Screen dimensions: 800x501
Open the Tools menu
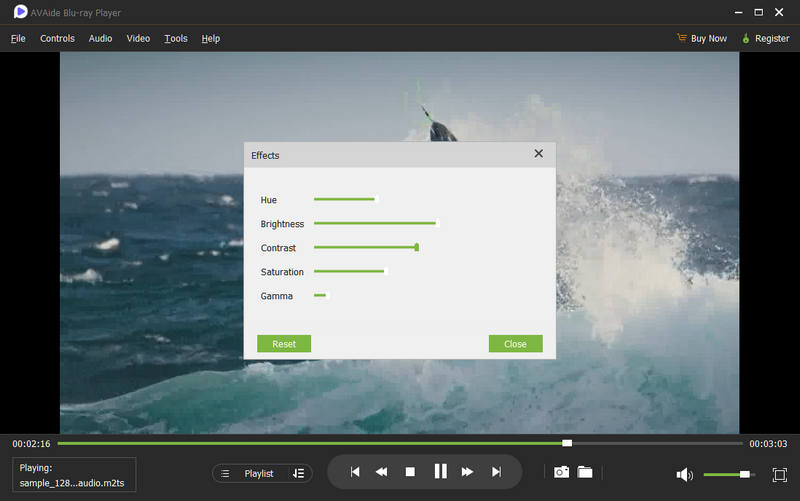click(176, 38)
